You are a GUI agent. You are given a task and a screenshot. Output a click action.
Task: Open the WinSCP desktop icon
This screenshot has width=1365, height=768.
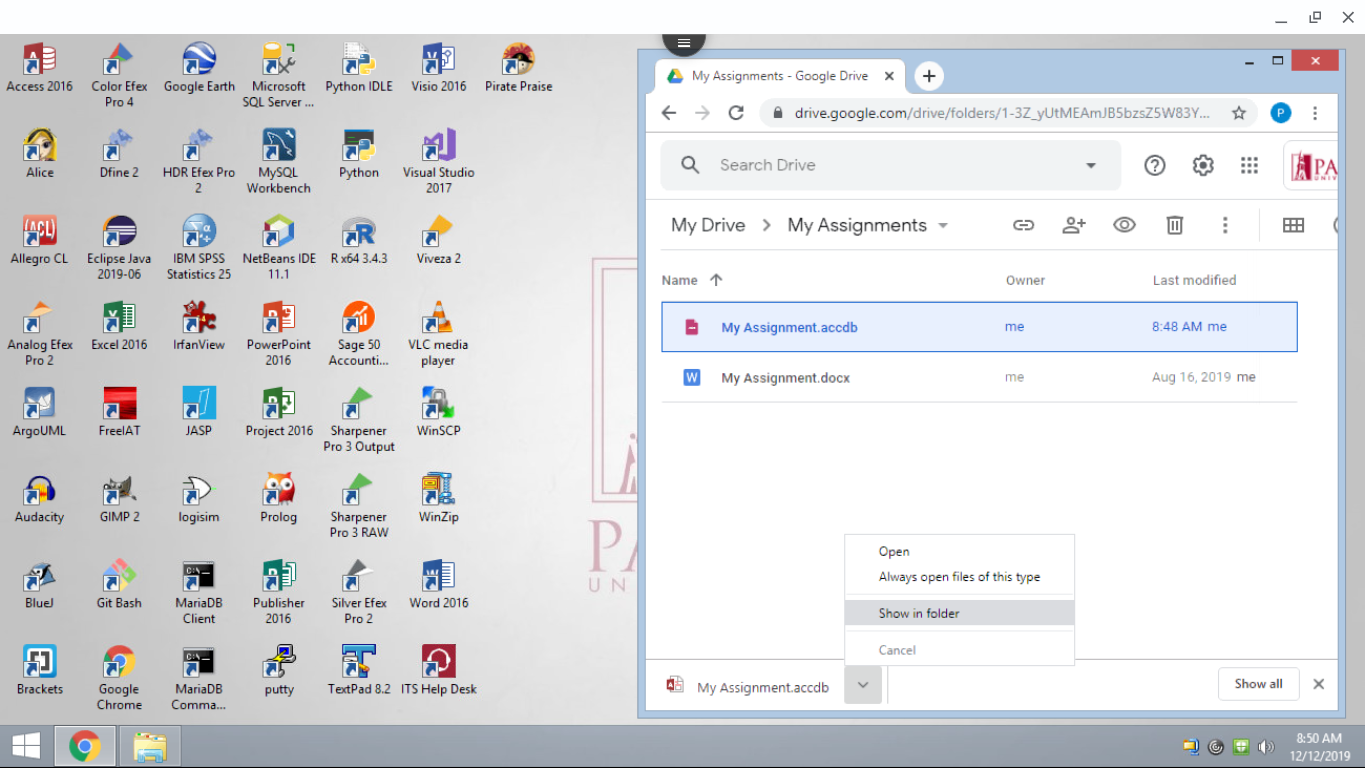click(x=438, y=411)
